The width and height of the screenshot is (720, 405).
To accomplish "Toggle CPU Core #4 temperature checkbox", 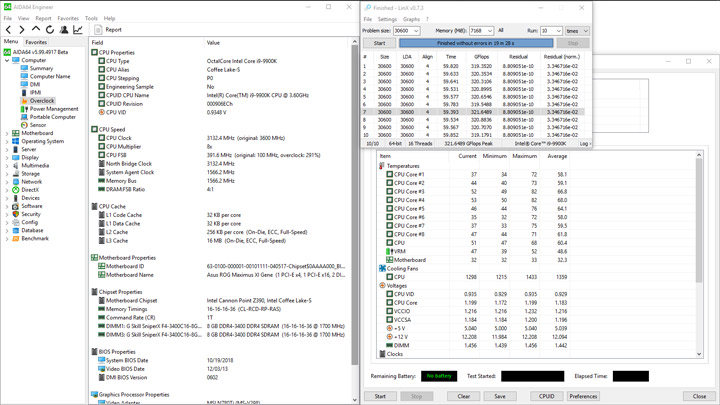I will tap(389, 200).
